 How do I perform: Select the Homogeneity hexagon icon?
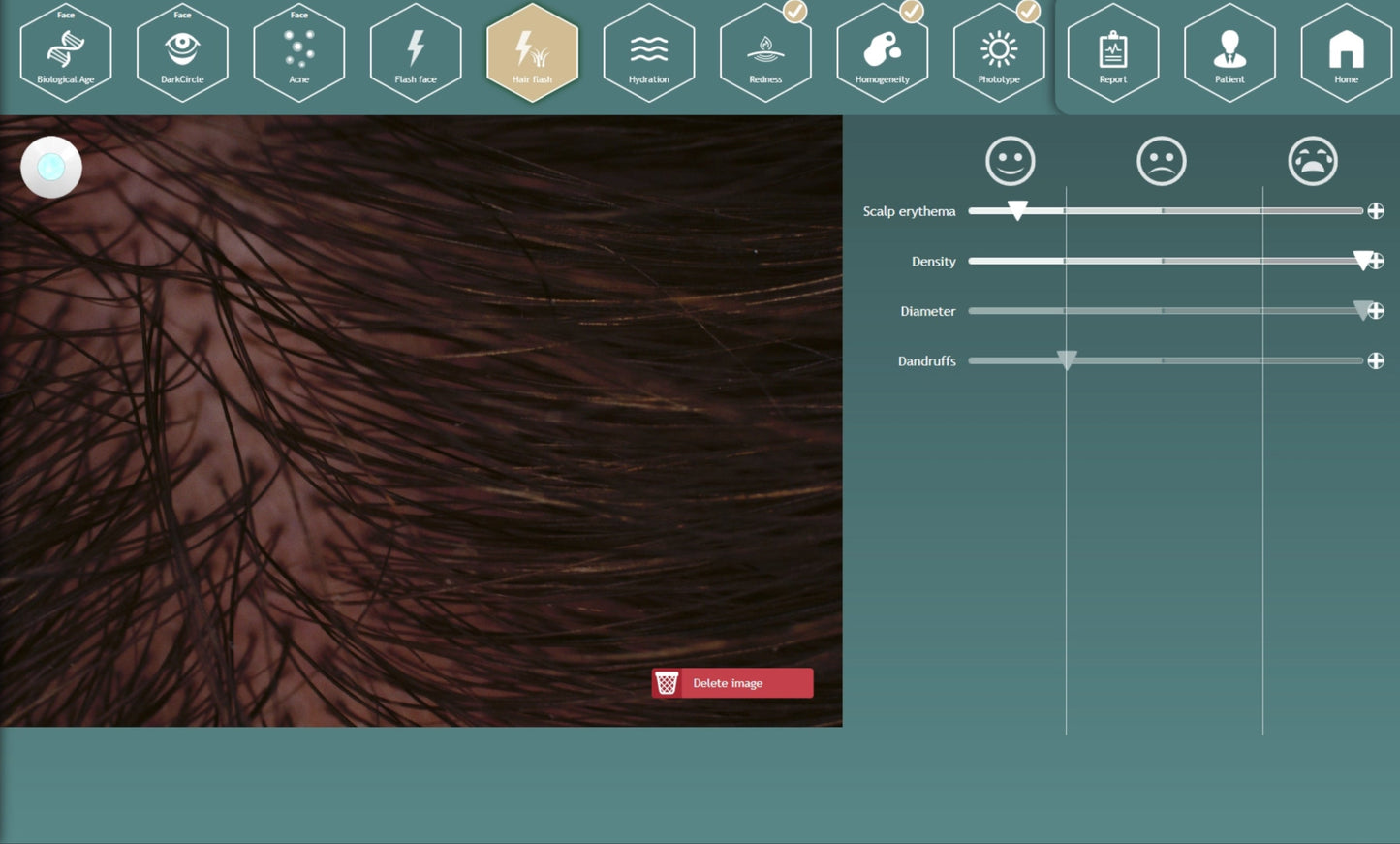click(882, 53)
